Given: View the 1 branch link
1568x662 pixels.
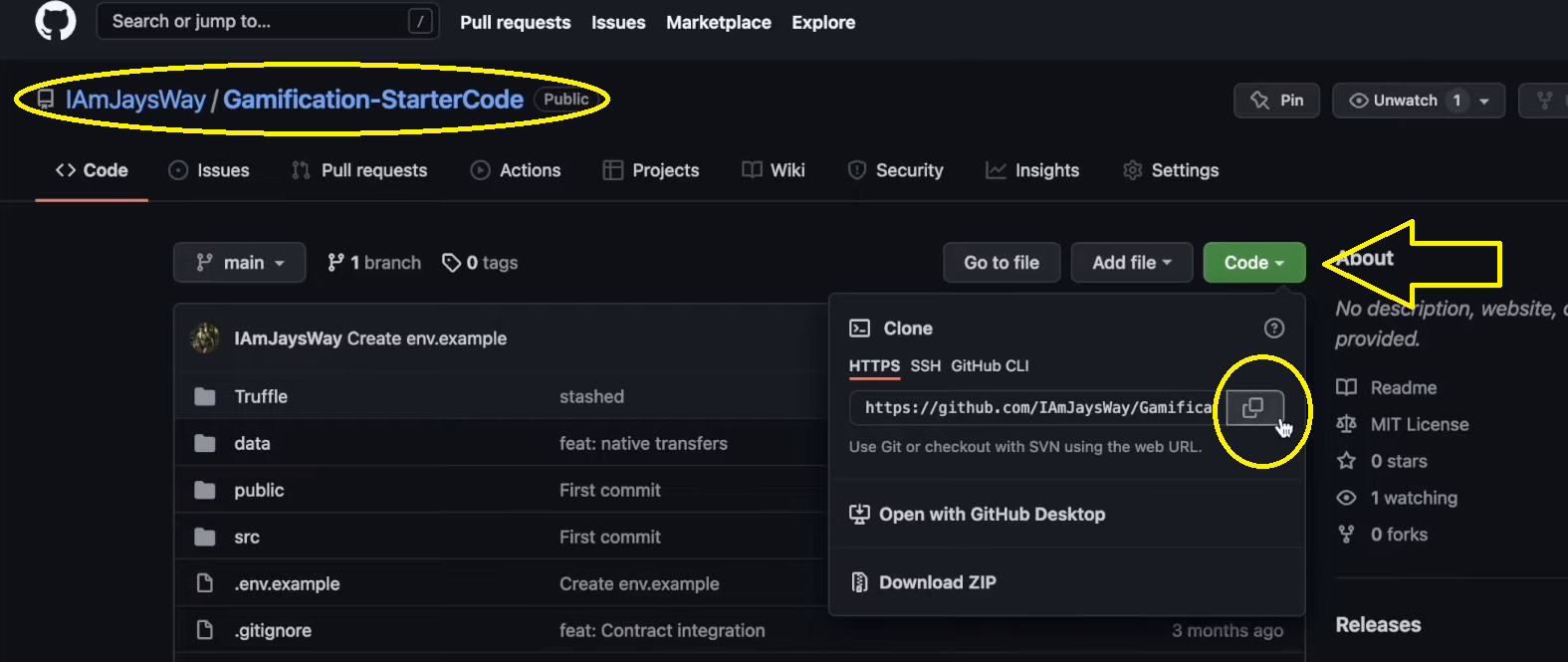Looking at the screenshot, I should [374, 263].
